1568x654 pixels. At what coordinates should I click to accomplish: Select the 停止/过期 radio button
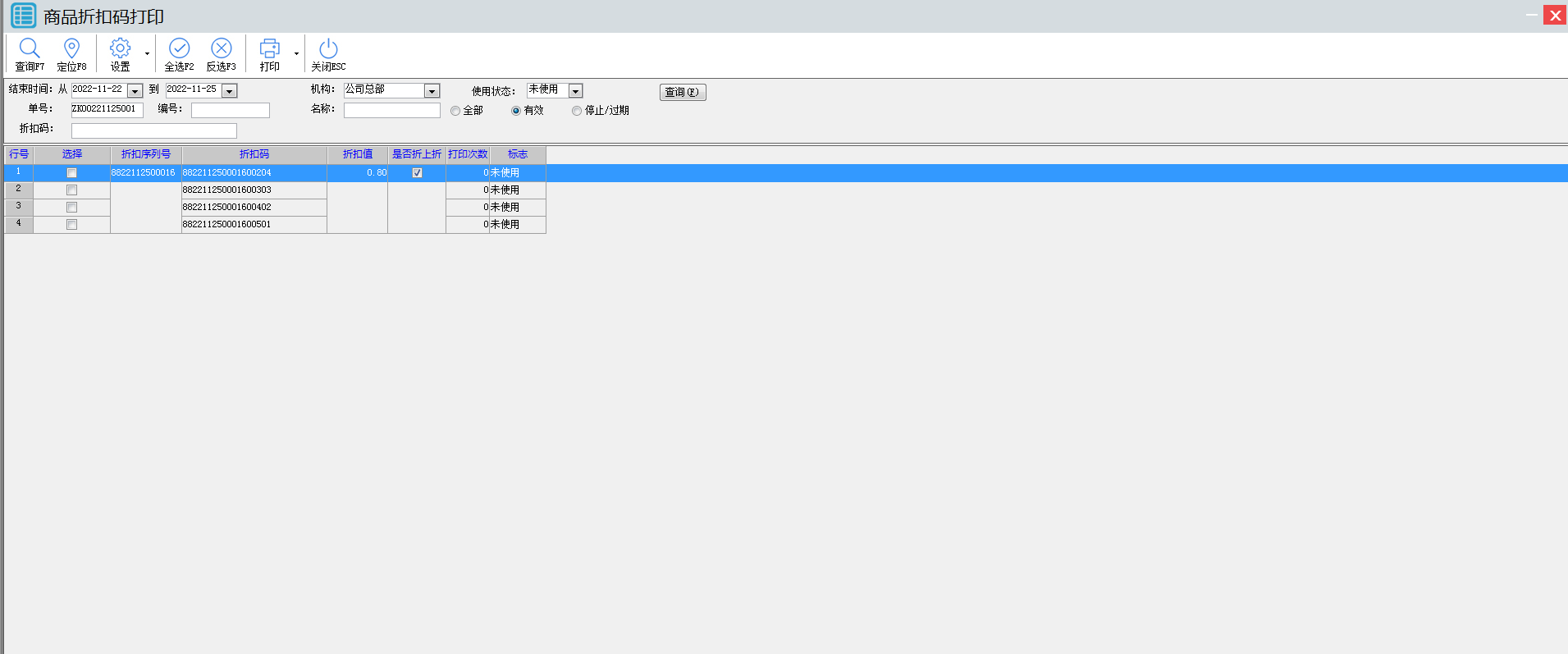click(577, 111)
